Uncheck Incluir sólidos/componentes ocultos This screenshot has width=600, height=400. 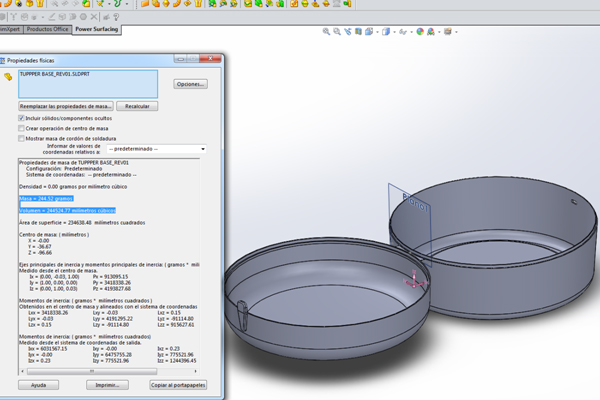click(x=22, y=117)
